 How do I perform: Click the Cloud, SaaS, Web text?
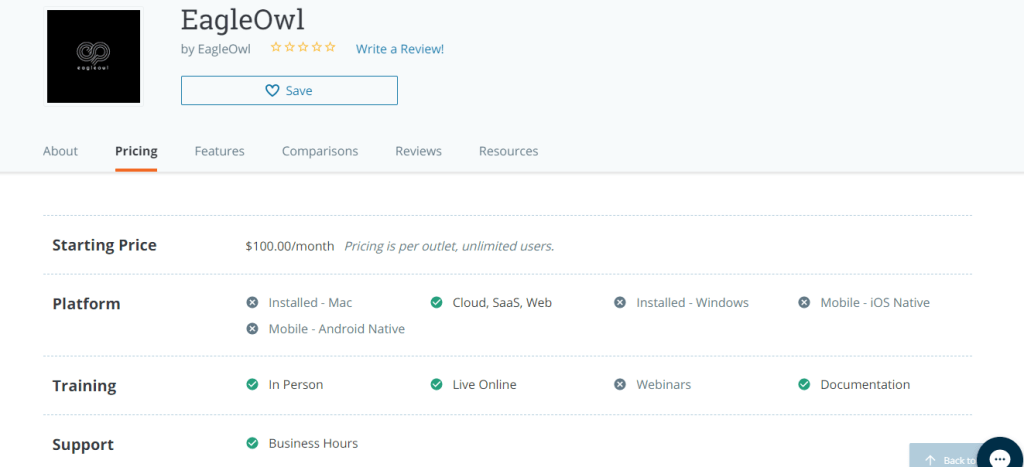point(502,302)
